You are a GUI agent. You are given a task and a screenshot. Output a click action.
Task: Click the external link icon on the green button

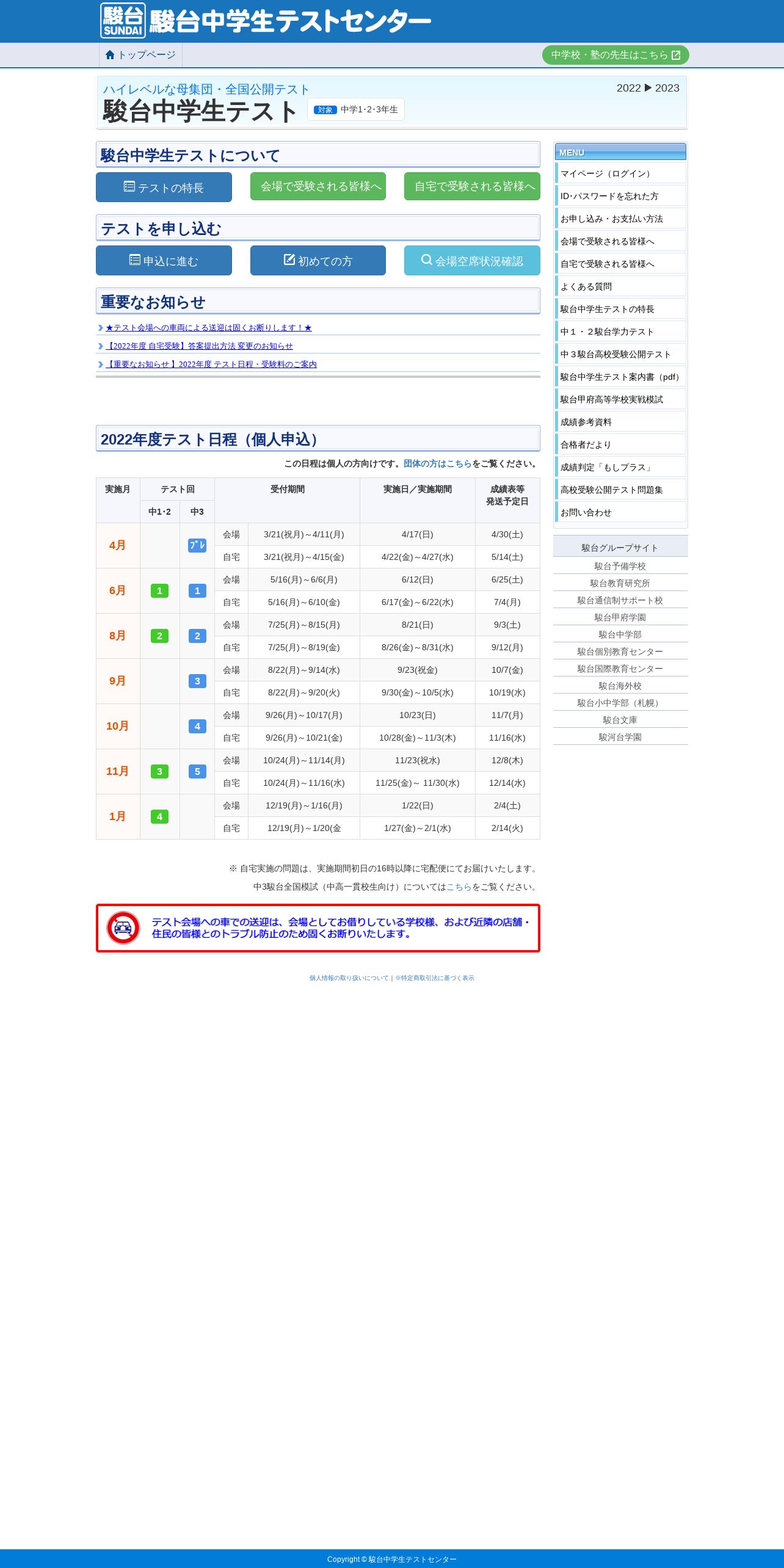coord(676,55)
